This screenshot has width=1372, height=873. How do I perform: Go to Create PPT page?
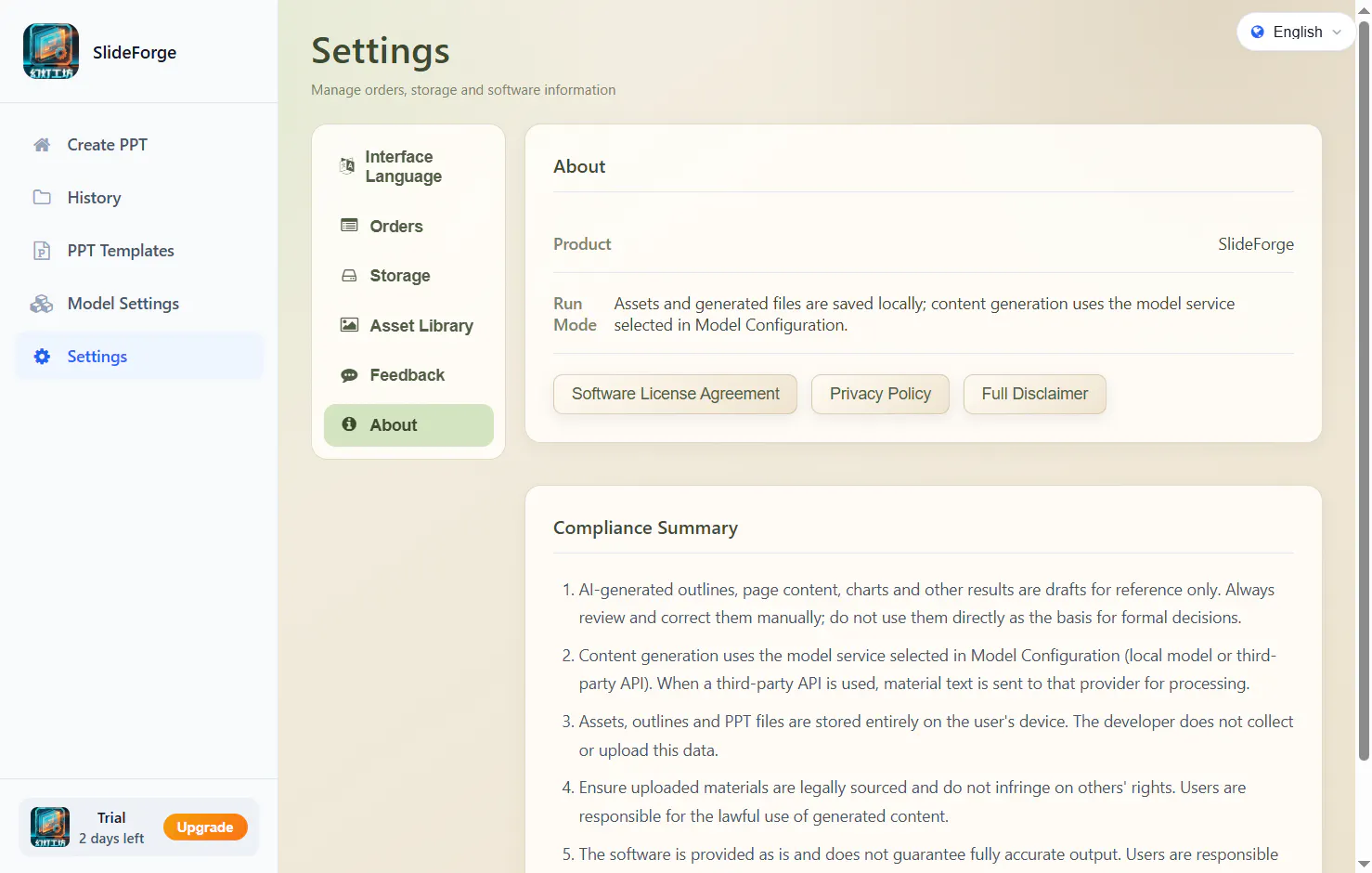coord(139,145)
